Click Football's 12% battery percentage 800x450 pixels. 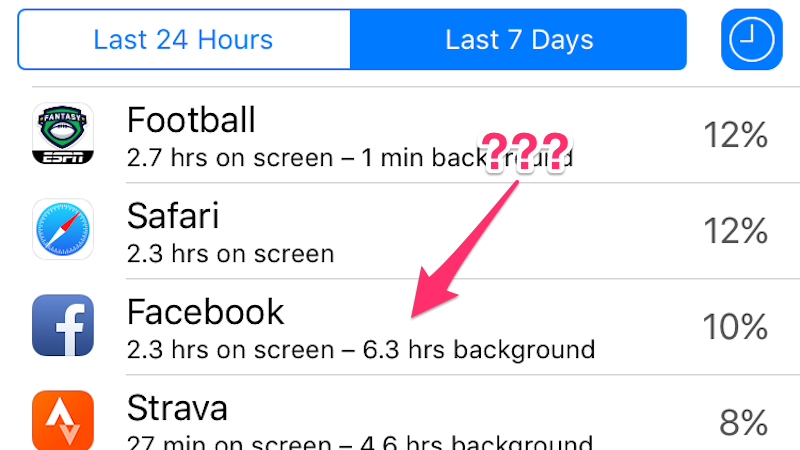pyautogui.click(x=735, y=135)
